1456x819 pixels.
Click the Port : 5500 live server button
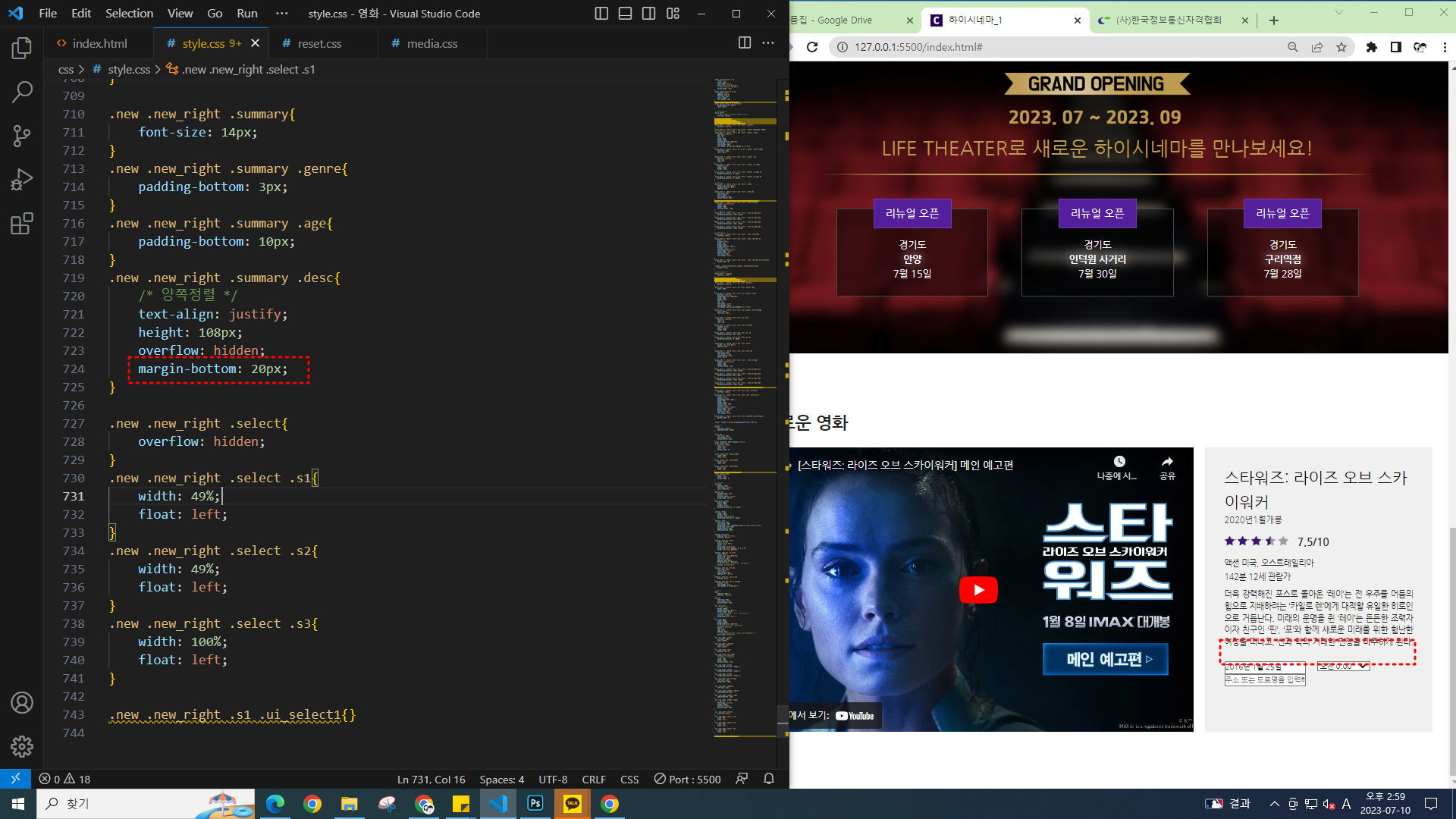[687, 779]
